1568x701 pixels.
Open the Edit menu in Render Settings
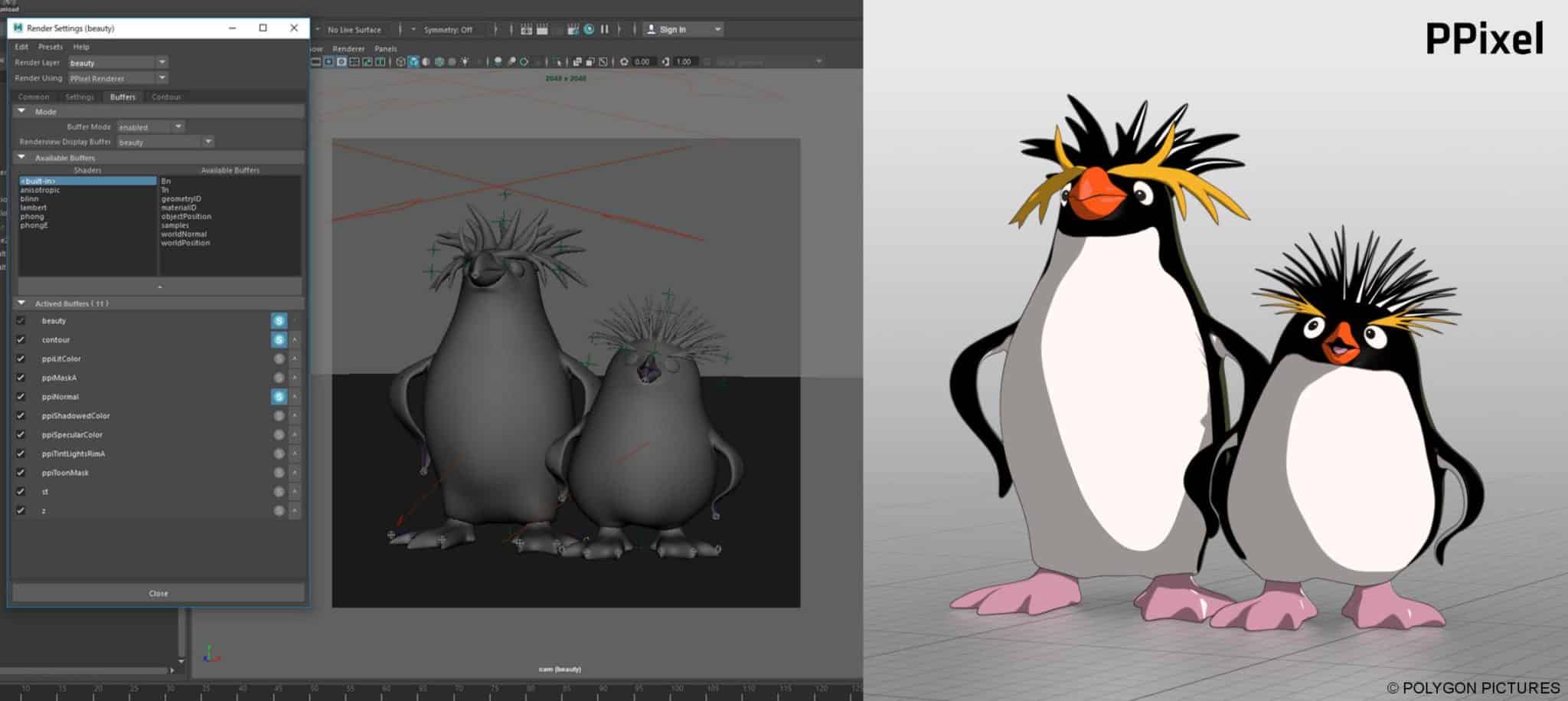(x=21, y=47)
